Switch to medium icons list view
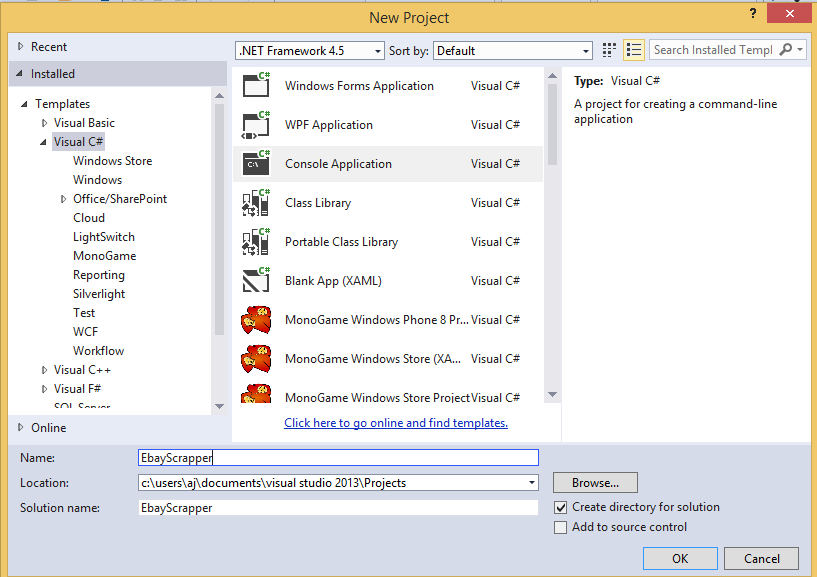 click(x=634, y=50)
